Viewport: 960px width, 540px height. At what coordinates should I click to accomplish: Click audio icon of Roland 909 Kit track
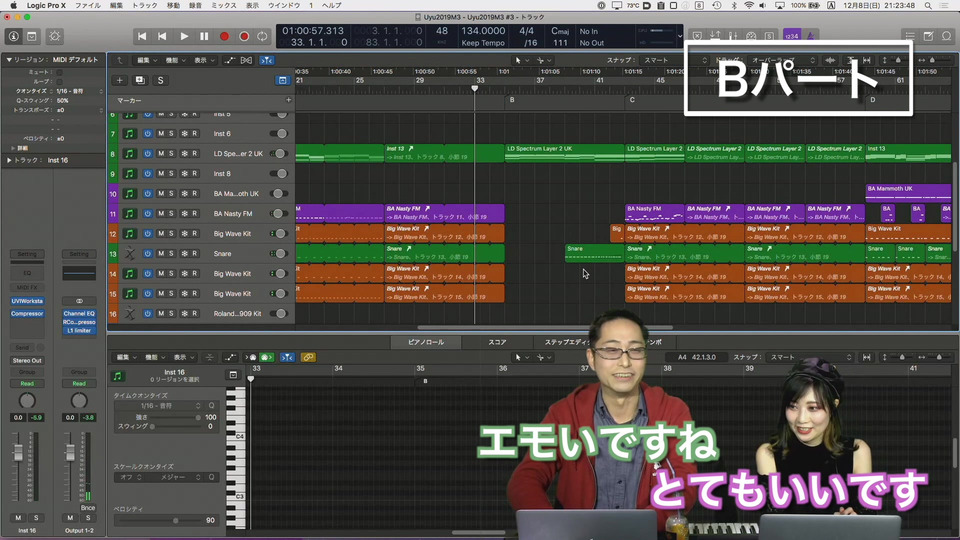pyautogui.click(x=130, y=313)
